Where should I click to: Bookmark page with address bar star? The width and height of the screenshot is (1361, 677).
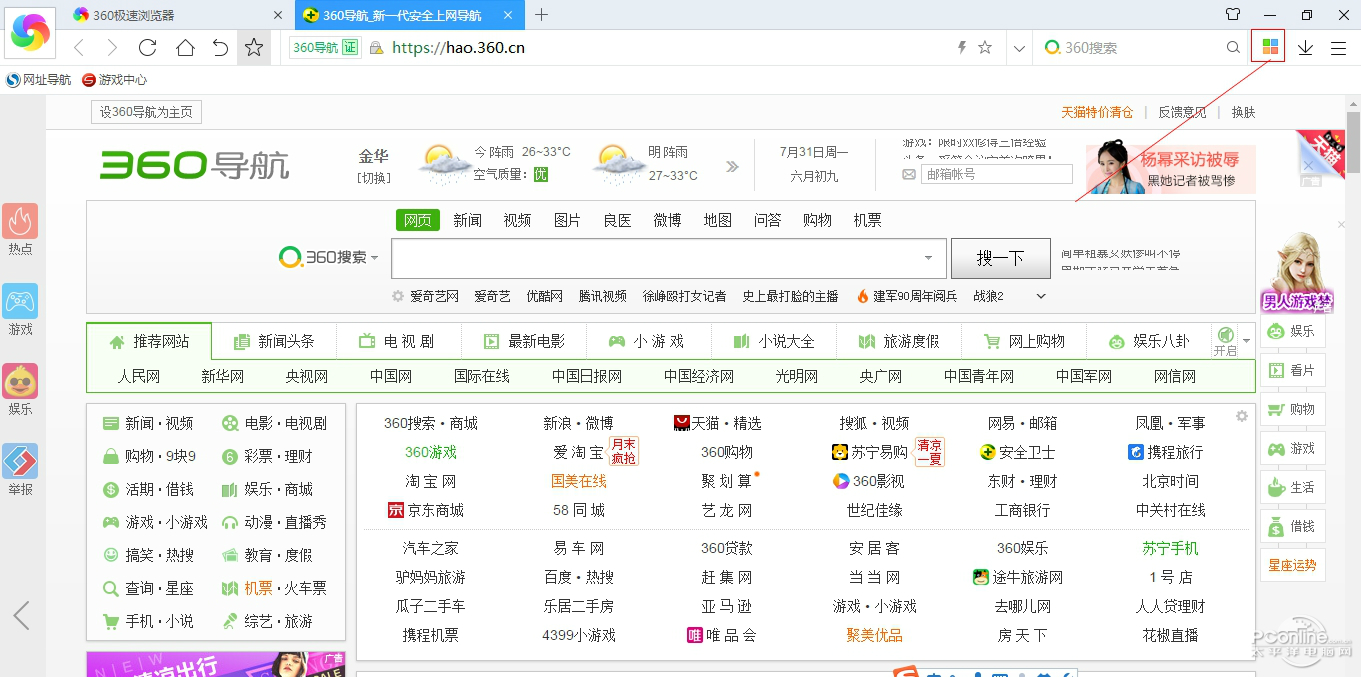click(985, 48)
